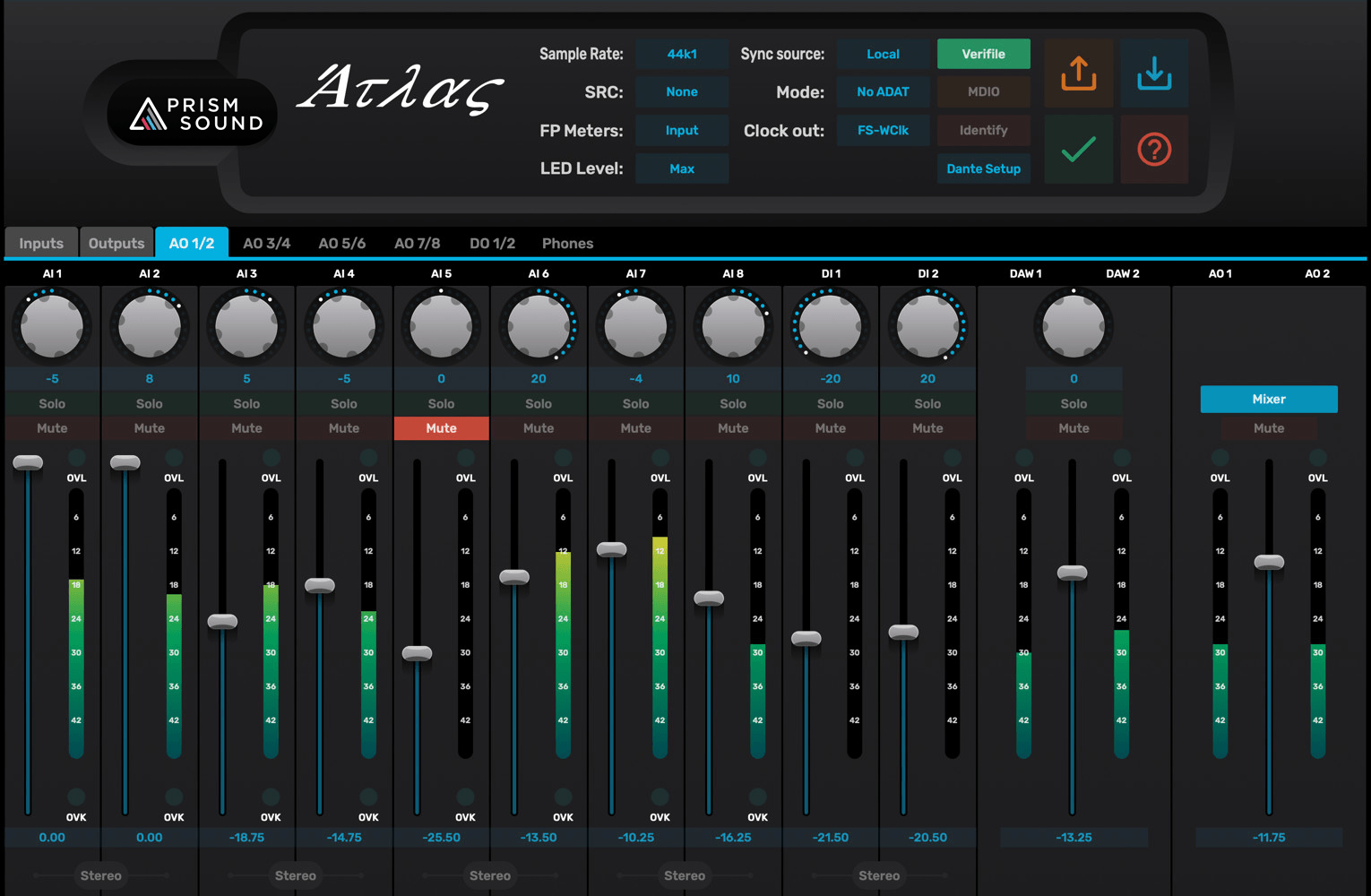This screenshot has height=896, width=1371.
Task: Click the DI 1 pan knob
Action: (831, 326)
